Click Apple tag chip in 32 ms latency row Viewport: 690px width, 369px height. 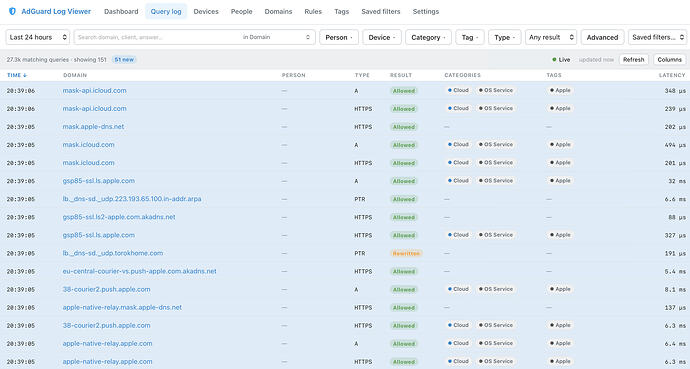[560, 181]
